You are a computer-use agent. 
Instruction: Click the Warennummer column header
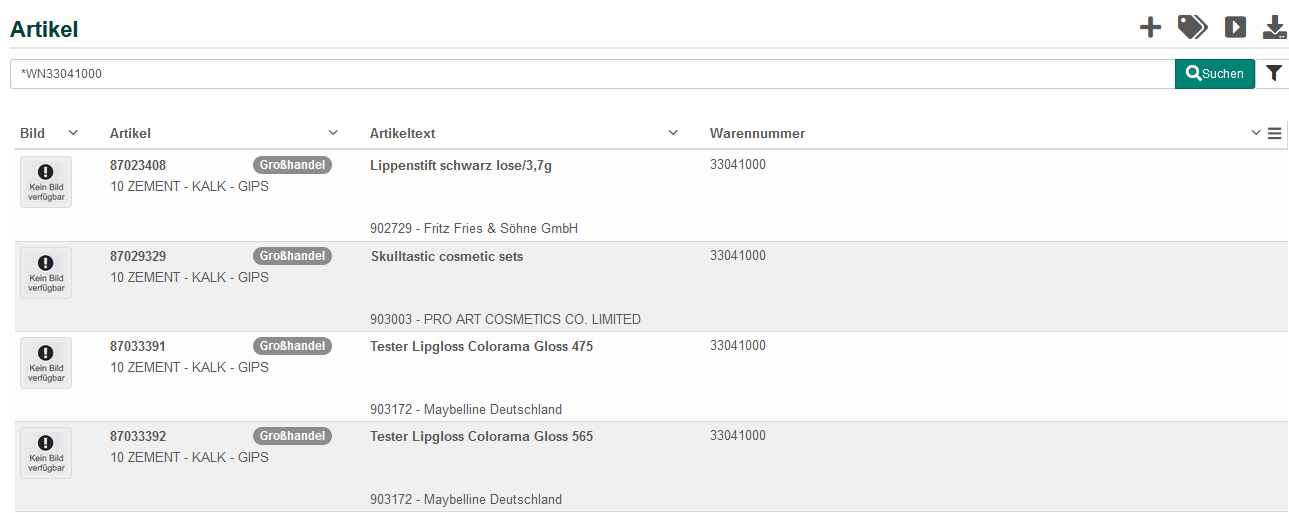pos(757,133)
